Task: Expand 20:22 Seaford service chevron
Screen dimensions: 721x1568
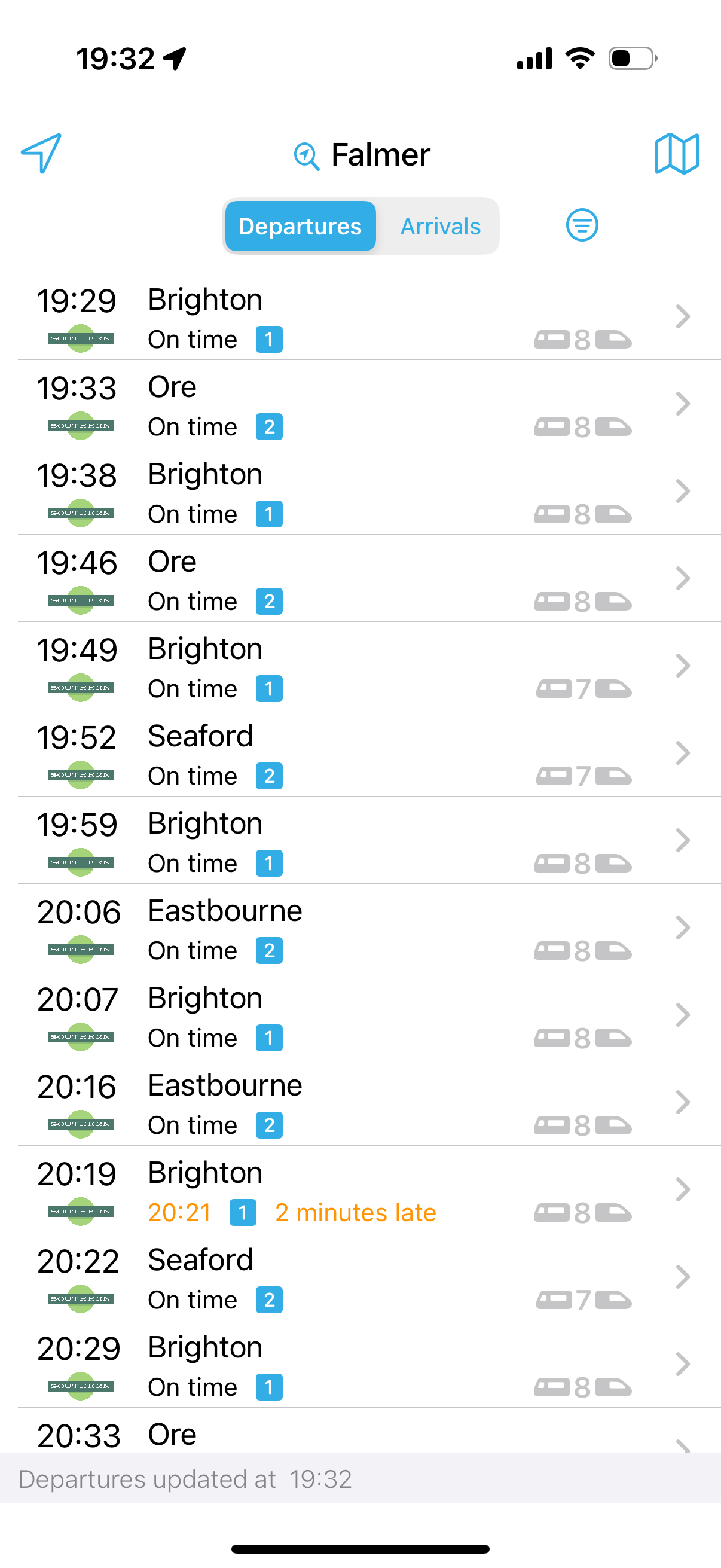Action: 683,1276
